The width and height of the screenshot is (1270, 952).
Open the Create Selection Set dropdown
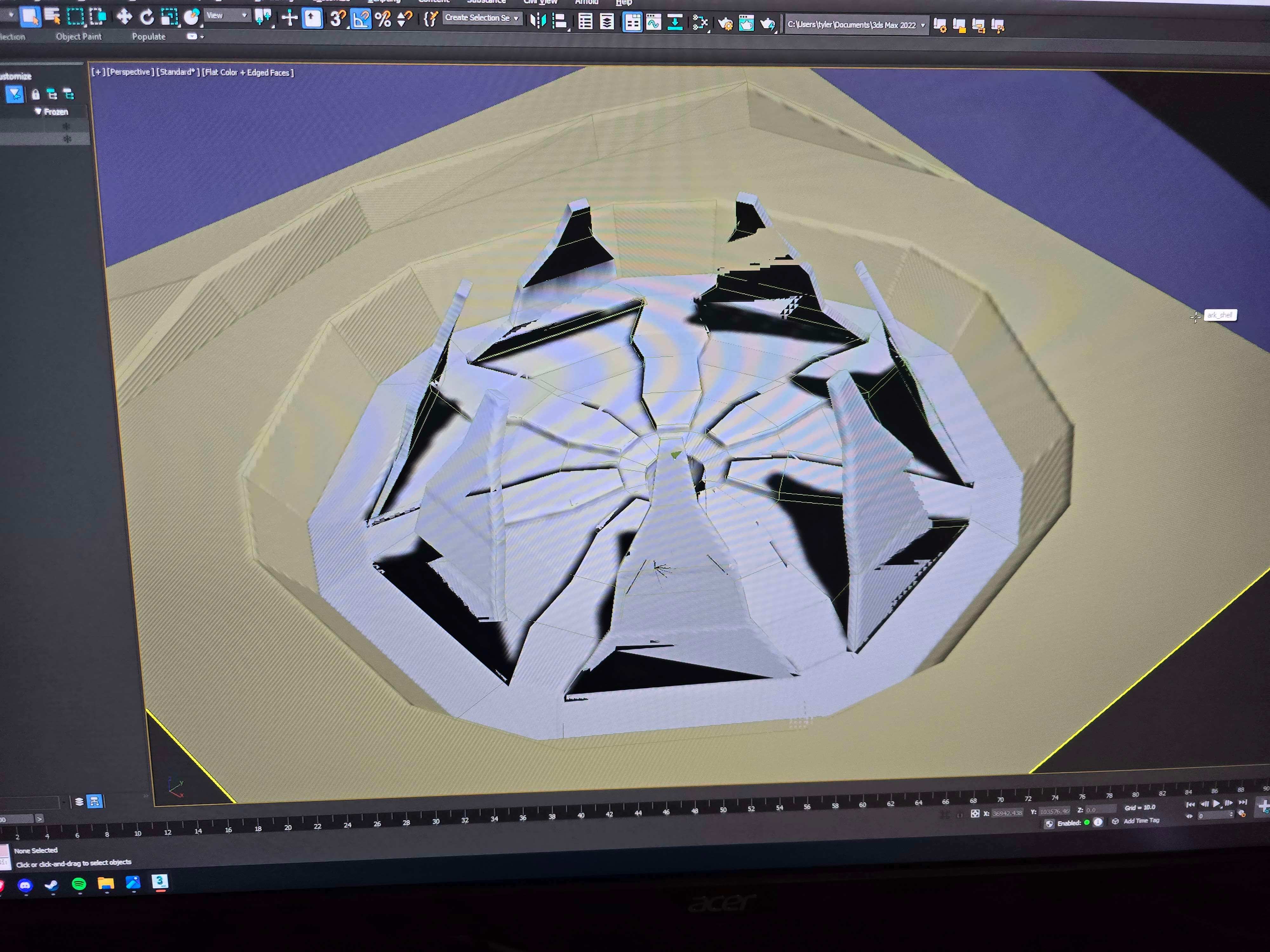[x=482, y=18]
